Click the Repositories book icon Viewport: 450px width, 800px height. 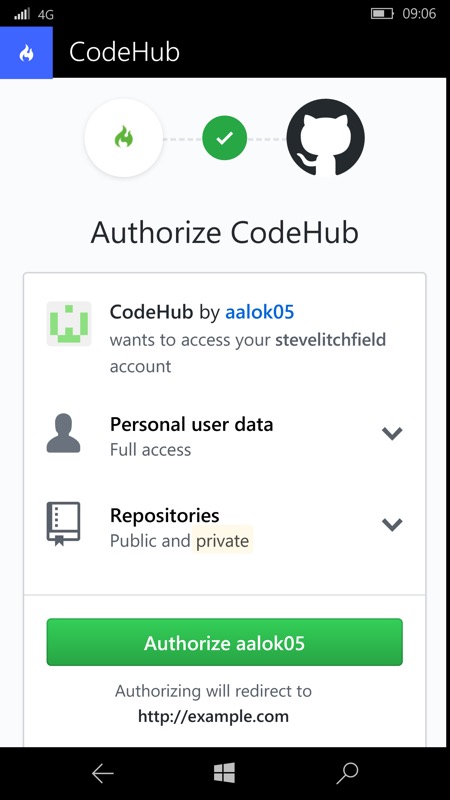63,524
